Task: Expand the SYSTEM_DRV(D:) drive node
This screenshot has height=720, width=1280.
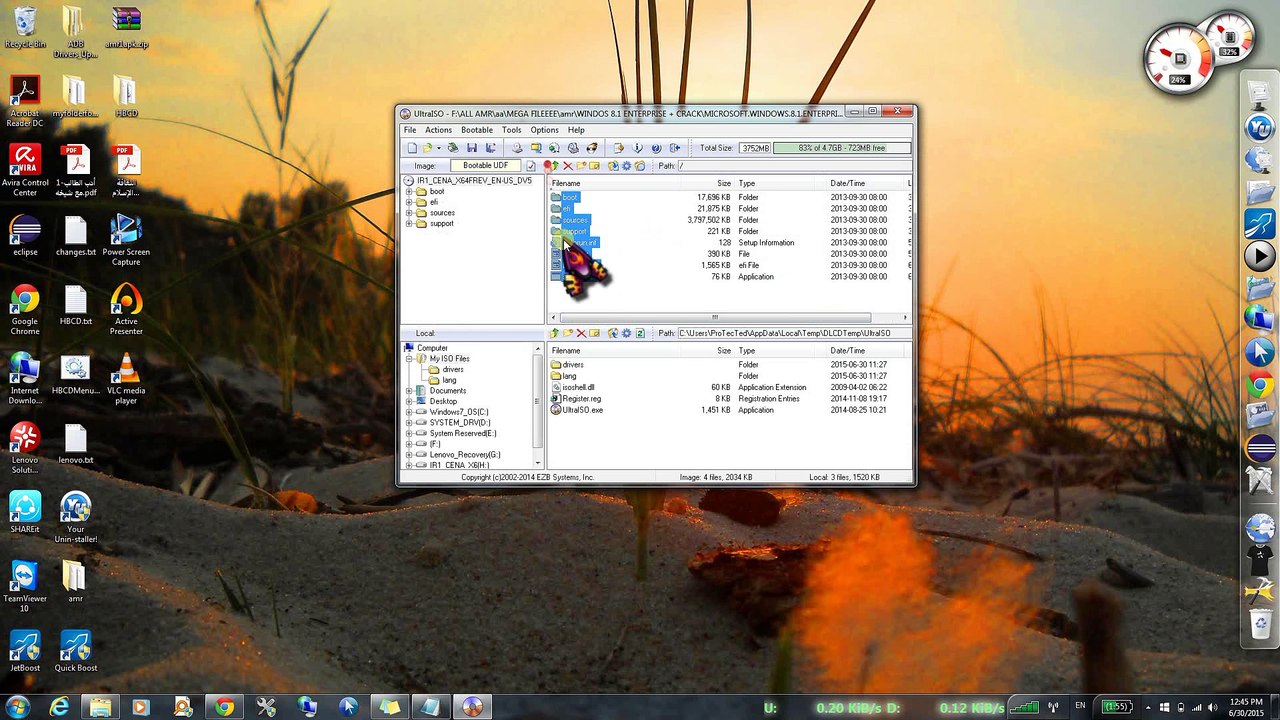Action: pyautogui.click(x=409, y=423)
